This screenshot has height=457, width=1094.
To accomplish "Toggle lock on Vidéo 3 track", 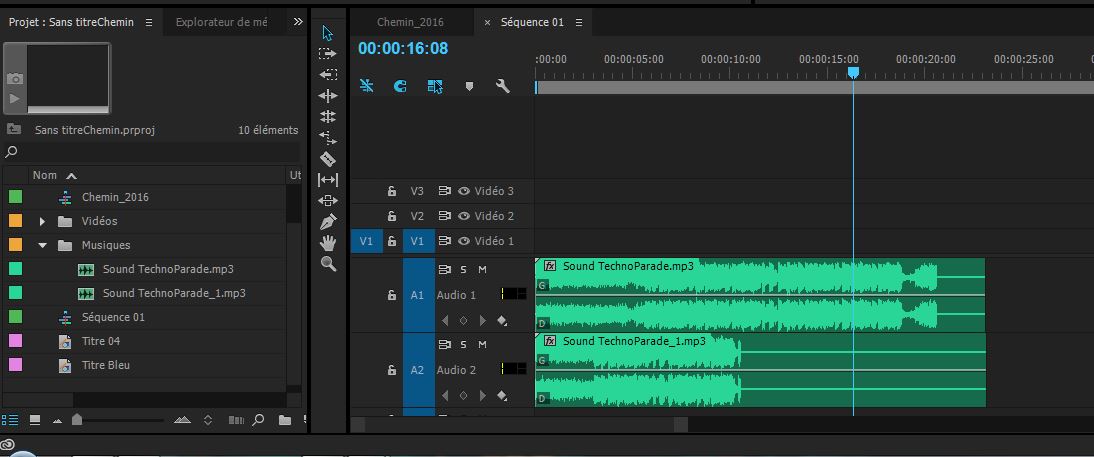I will click(x=392, y=190).
